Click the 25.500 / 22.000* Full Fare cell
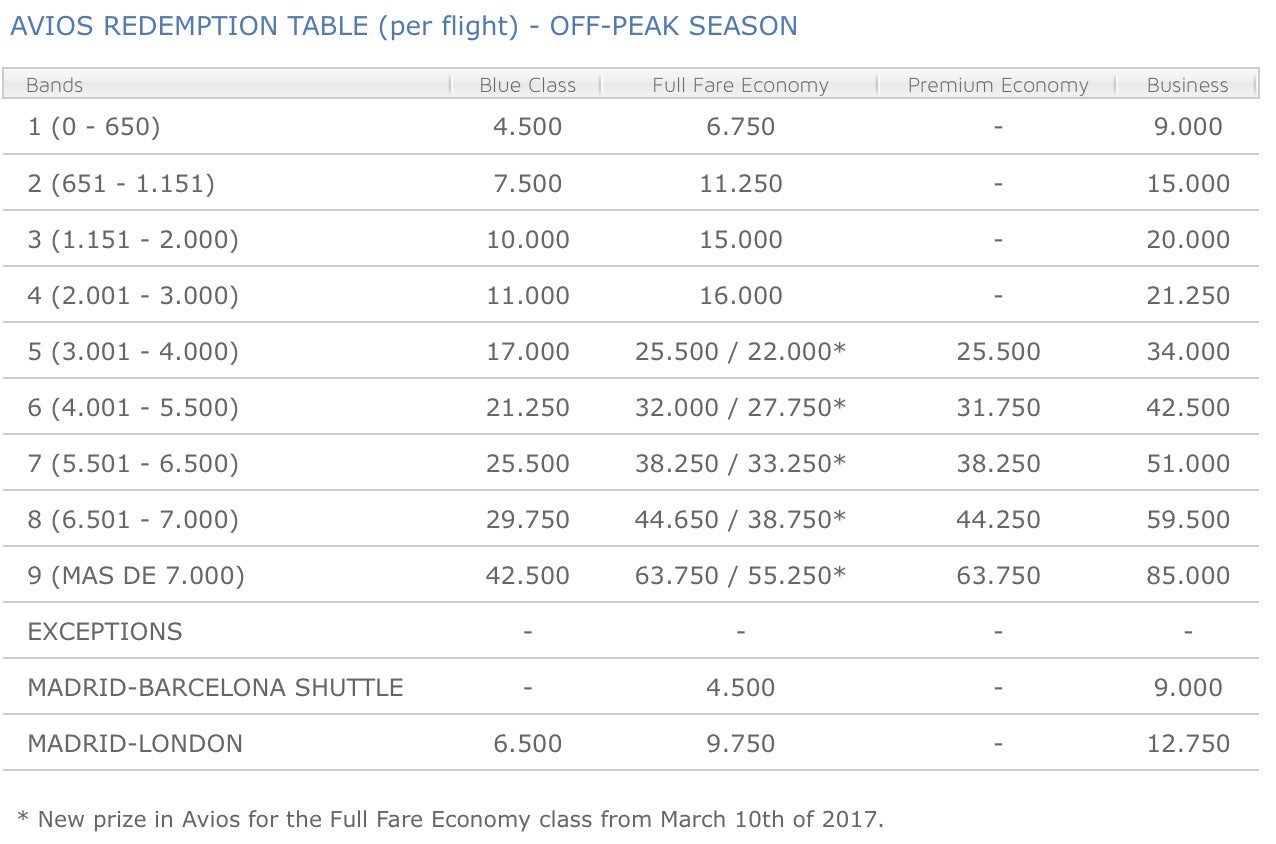Viewport: 1276px width, 844px height. pos(740,351)
